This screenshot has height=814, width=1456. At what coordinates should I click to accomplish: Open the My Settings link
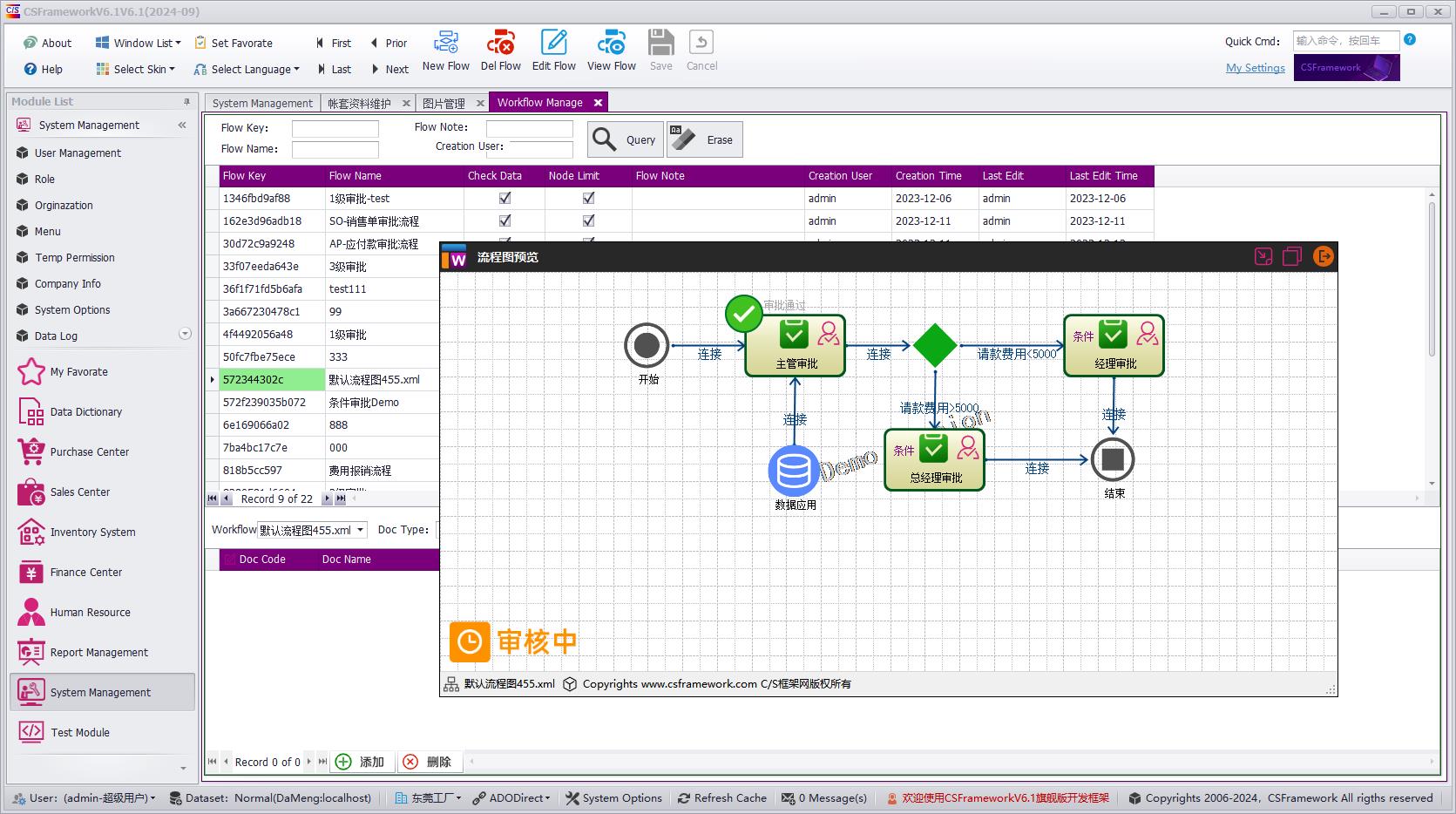click(x=1255, y=68)
